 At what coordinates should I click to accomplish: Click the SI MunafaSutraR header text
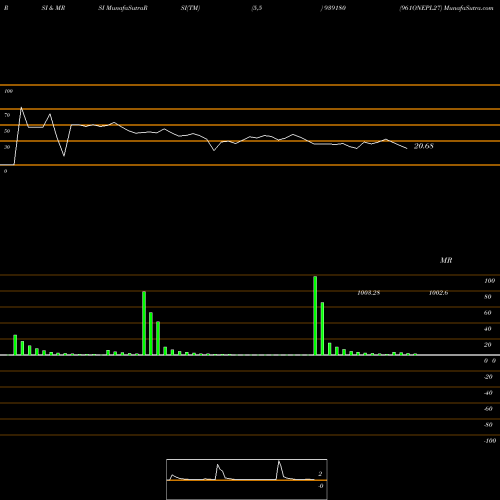[123, 8]
